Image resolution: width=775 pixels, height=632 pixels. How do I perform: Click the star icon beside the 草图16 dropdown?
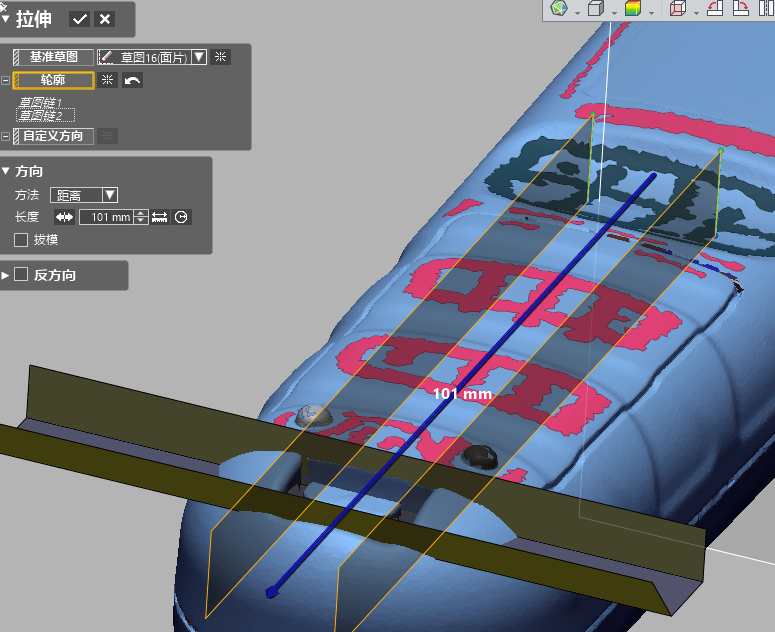(x=221, y=57)
